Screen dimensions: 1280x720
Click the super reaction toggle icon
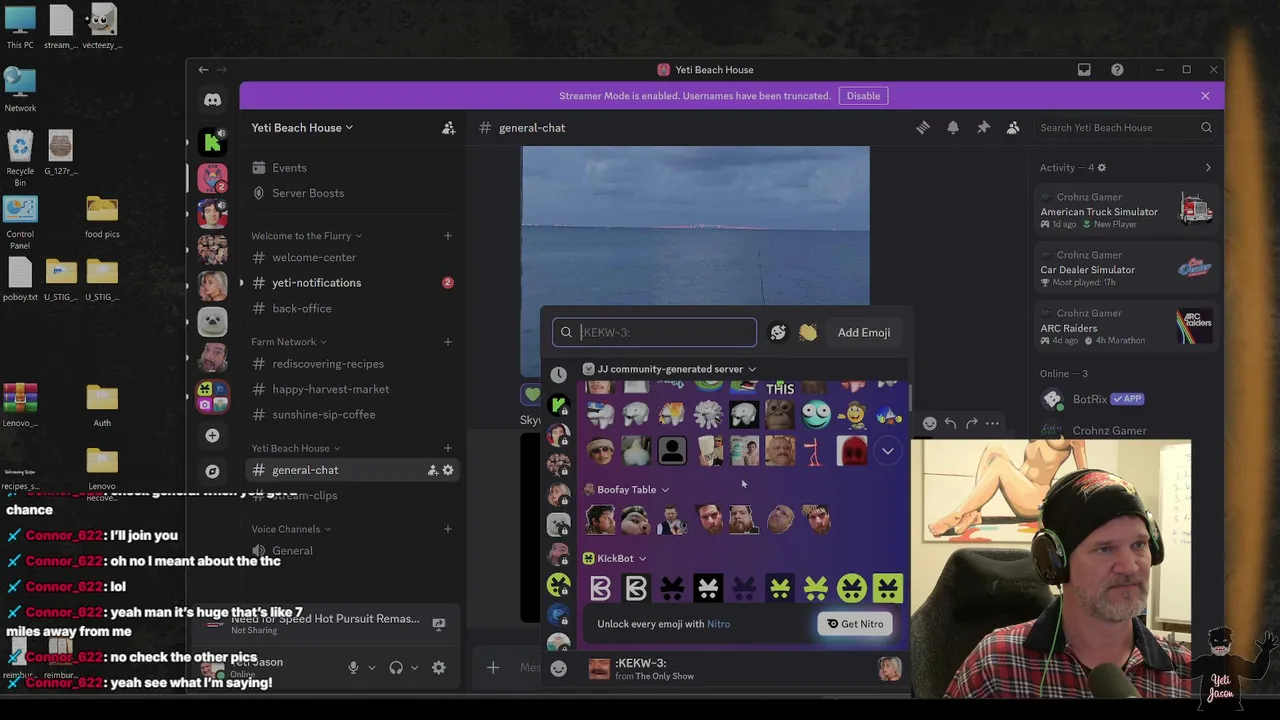click(x=778, y=333)
